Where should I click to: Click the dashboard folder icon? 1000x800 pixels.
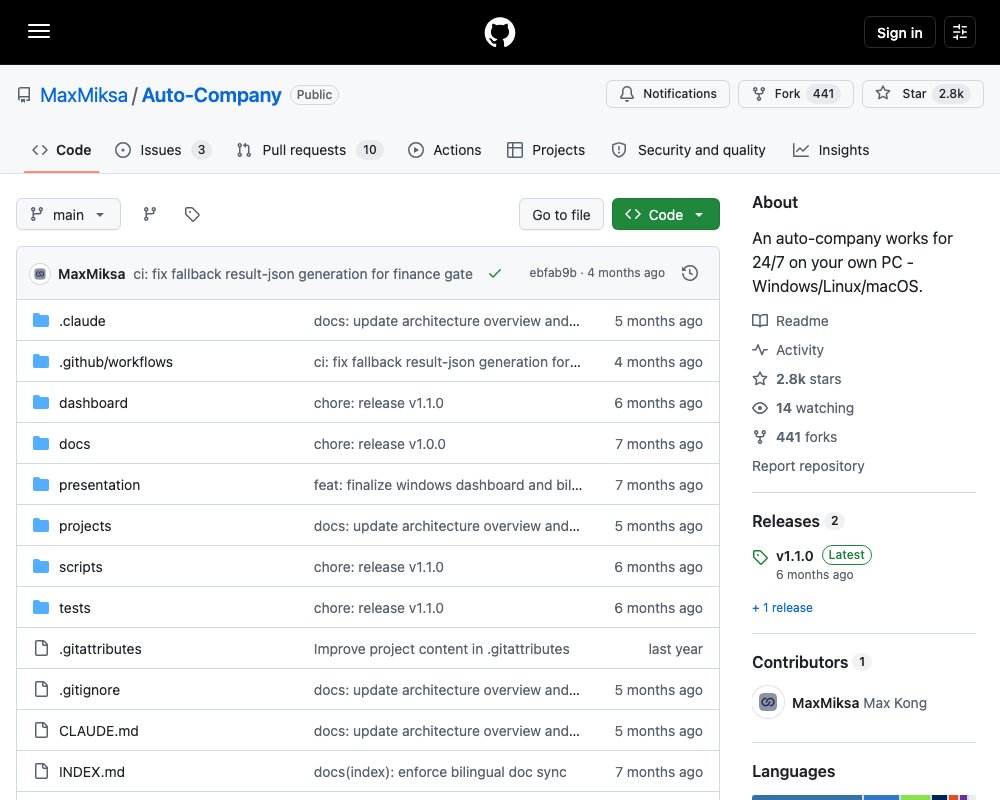pyautogui.click(x=41, y=403)
